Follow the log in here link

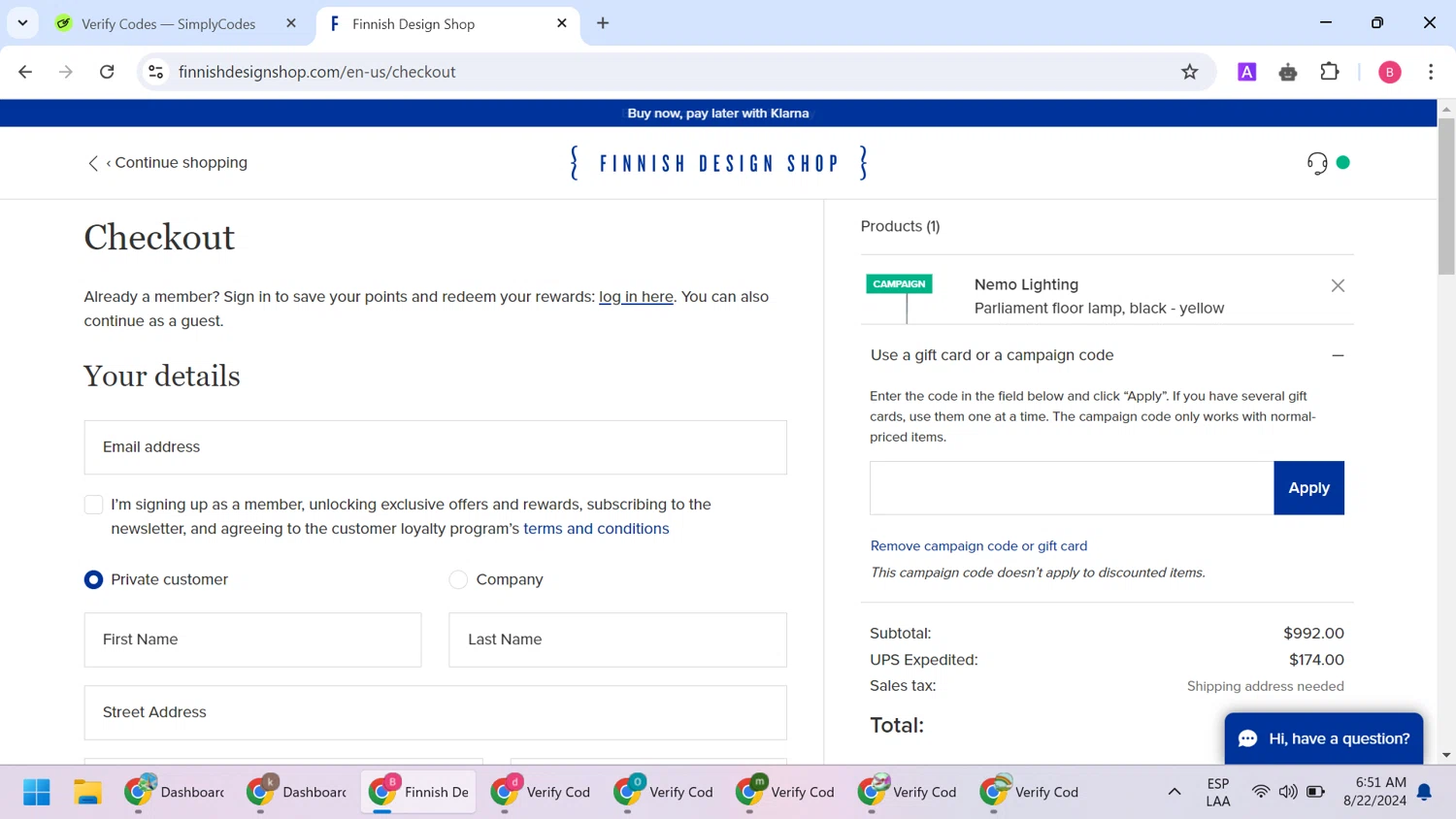coord(636,297)
